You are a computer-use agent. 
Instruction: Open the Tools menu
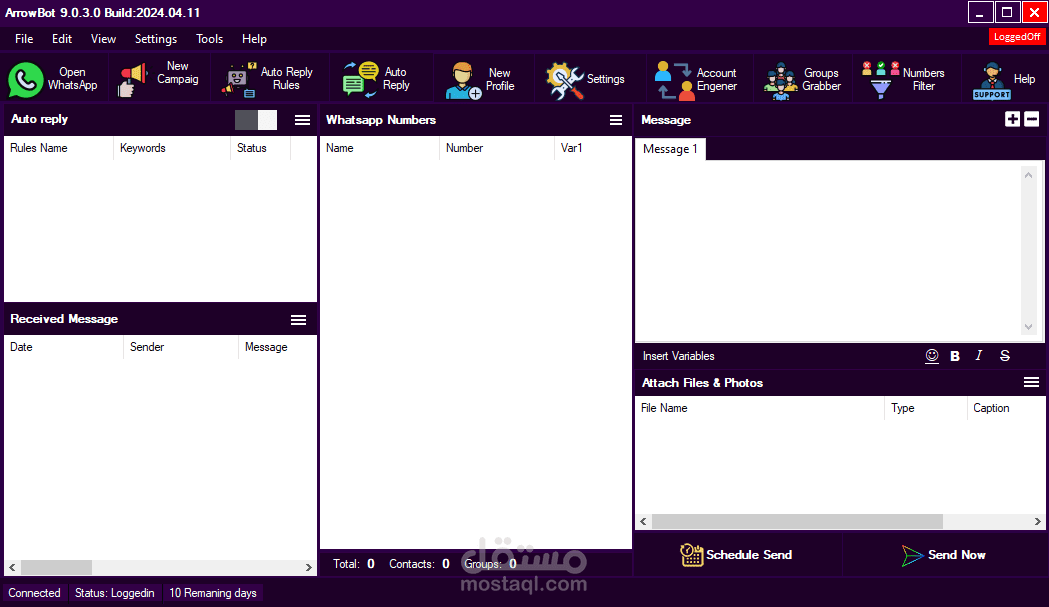[209, 39]
